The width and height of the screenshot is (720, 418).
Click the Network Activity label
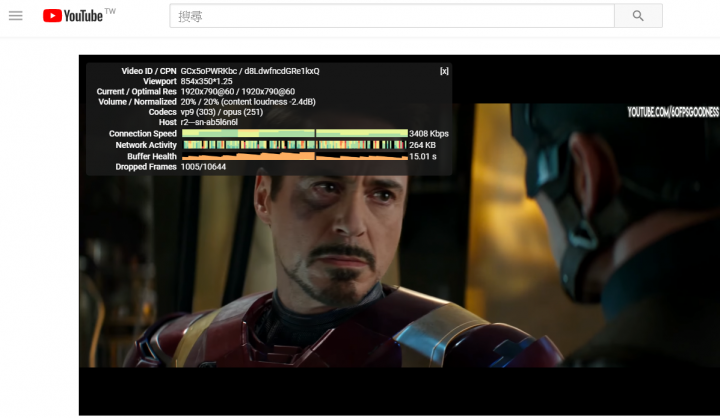[x=146, y=145]
